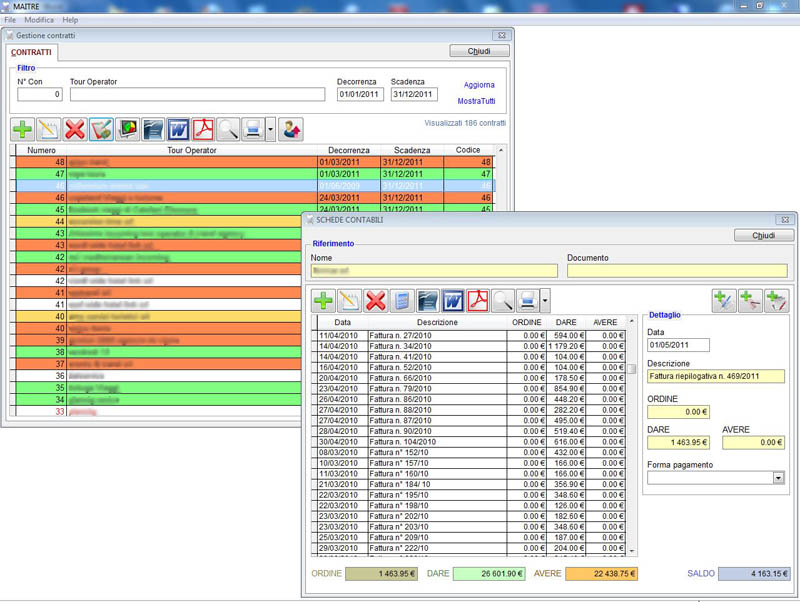Click user with arrow icon in contracts toolbar
800x602 pixels.
[x=291, y=129]
